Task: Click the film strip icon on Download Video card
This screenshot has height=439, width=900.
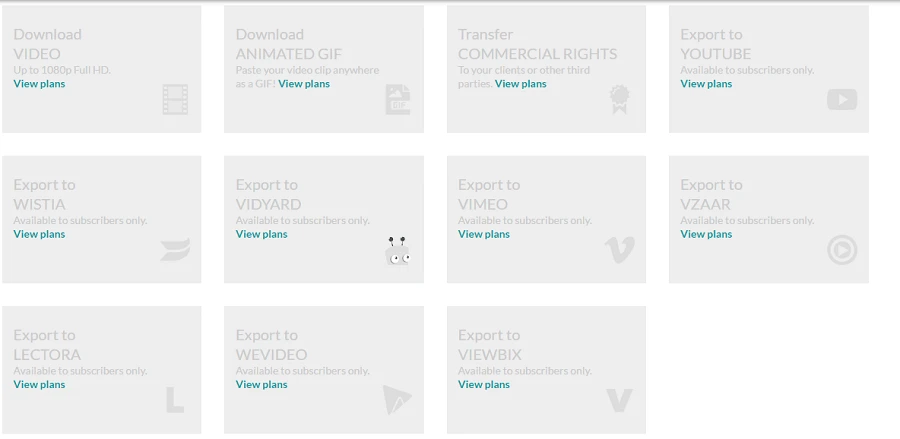Action: [175, 99]
